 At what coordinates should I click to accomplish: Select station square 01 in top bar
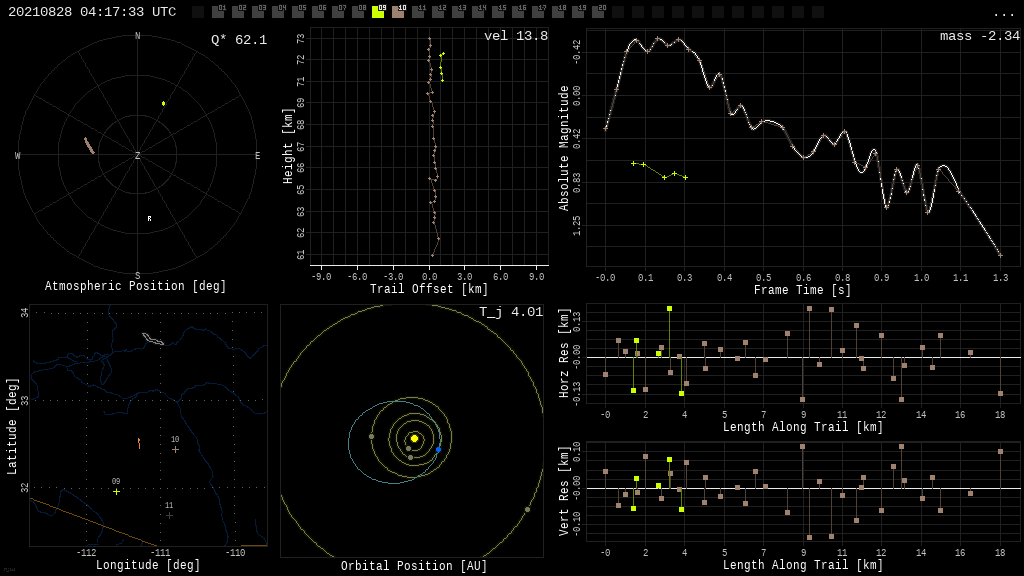(x=218, y=12)
